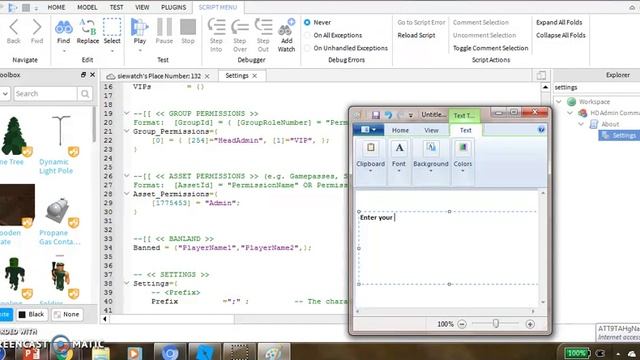The width and height of the screenshot is (640, 360).
Task: Select the Propane Gas Container model
Action: pos(60,221)
